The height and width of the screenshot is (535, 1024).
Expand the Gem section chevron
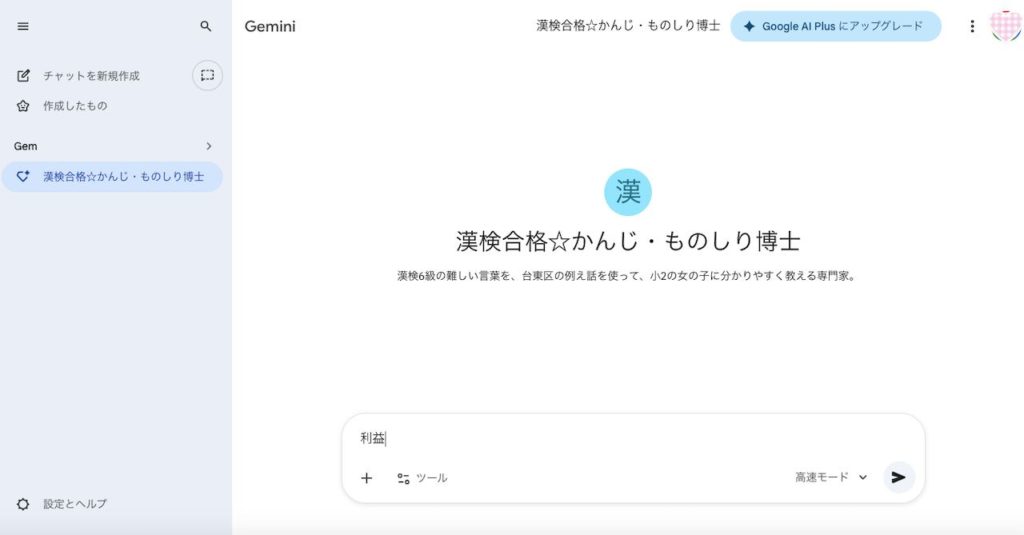pos(208,146)
